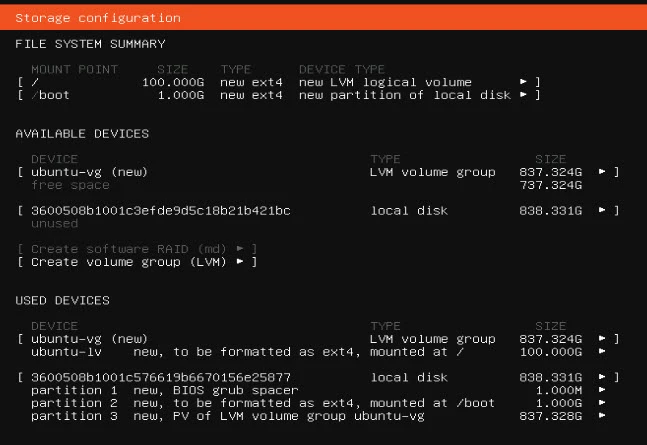This screenshot has width=647, height=445.
Task: Select free space 737.324G entry
Action: [70, 185]
